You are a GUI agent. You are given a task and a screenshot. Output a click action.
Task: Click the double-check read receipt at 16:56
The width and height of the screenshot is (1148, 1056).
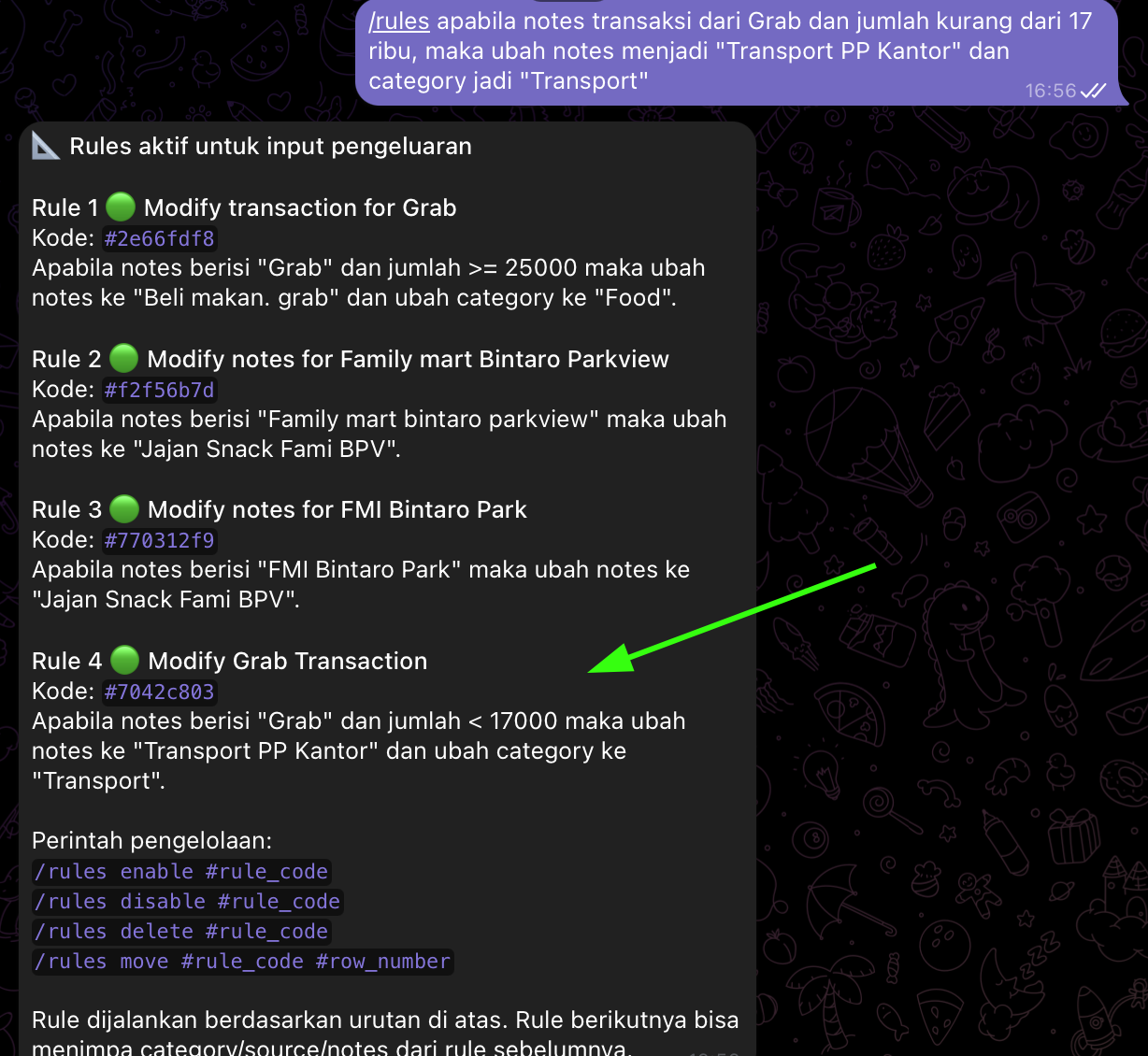(x=1093, y=91)
